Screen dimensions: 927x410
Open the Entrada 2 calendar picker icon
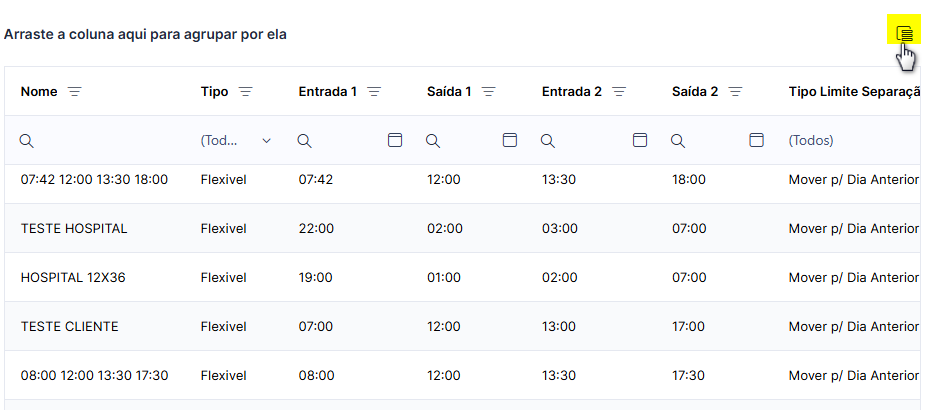pyautogui.click(x=640, y=140)
